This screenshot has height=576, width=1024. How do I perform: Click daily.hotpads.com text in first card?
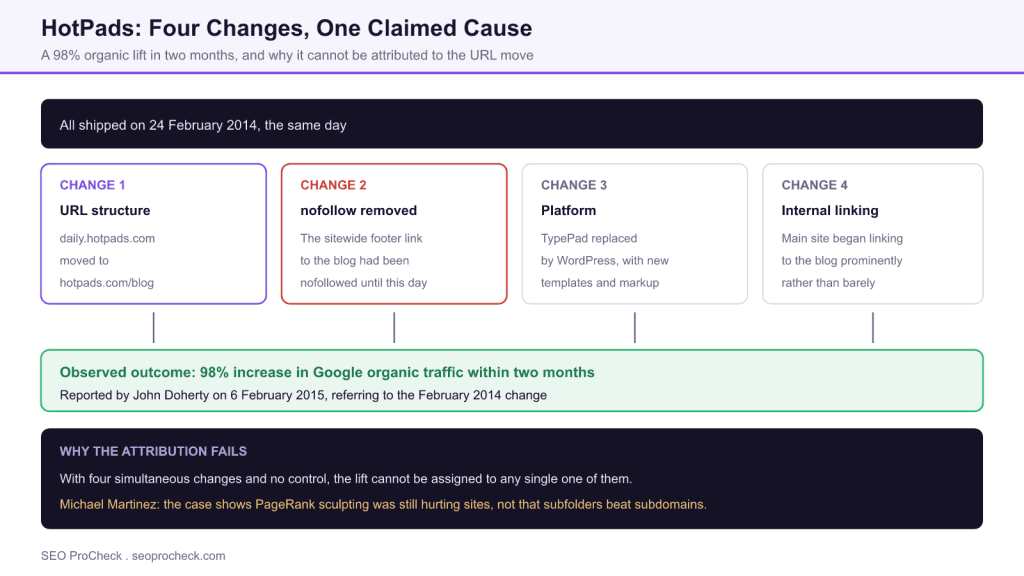click(x=107, y=238)
